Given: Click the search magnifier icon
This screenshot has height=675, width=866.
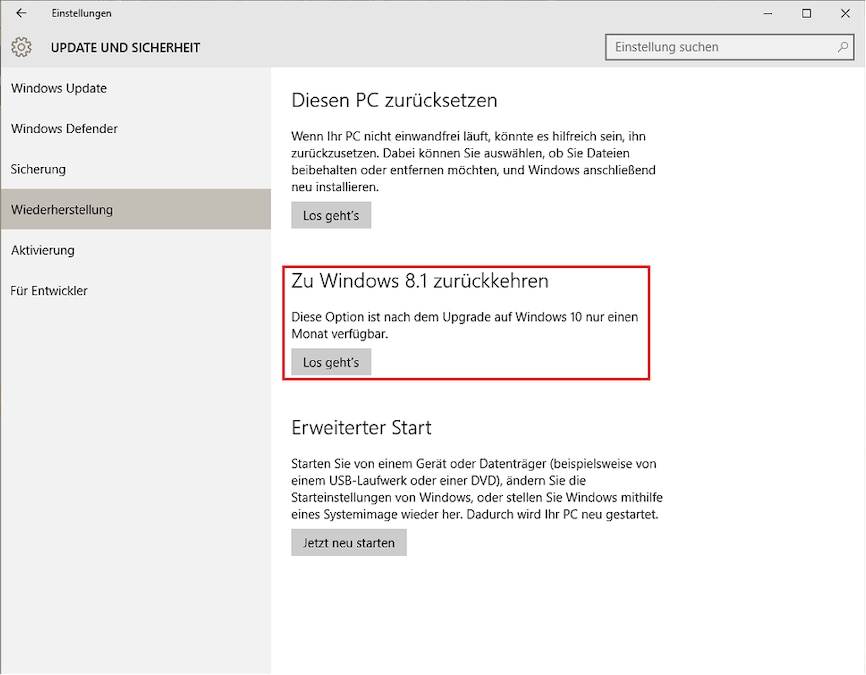Looking at the screenshot, I should (841, 46).
